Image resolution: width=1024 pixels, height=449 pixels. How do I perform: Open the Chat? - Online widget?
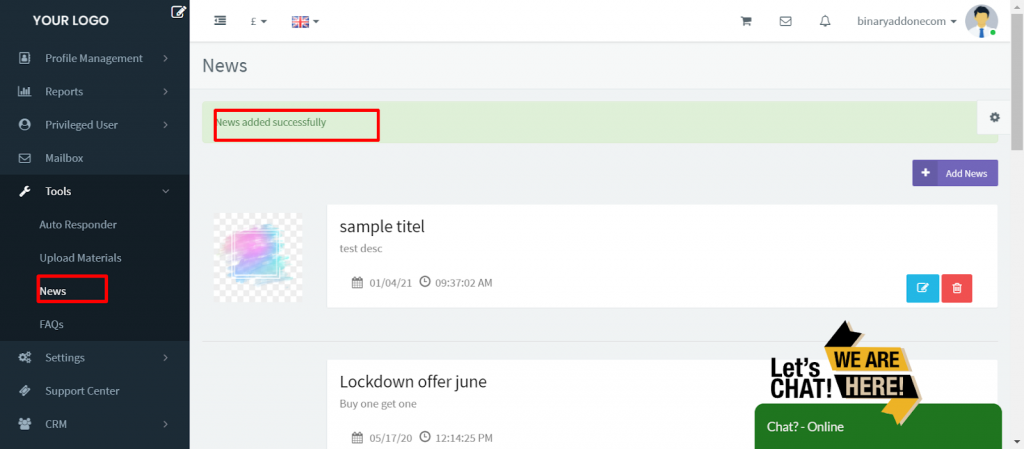[x=878, y=427]
